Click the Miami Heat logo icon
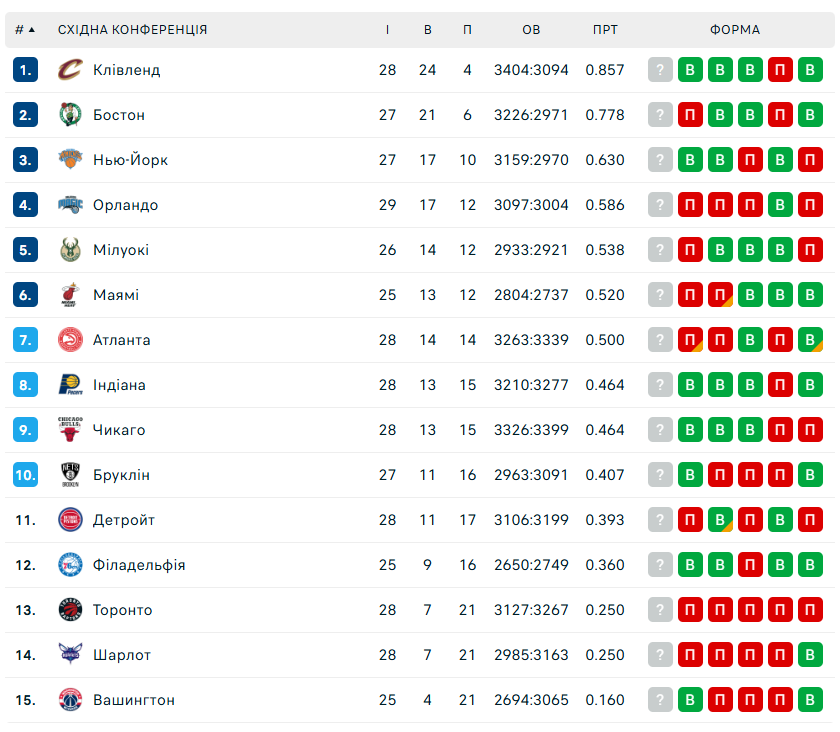The width and height of the screenshot is (840, 732). point(69,295)
